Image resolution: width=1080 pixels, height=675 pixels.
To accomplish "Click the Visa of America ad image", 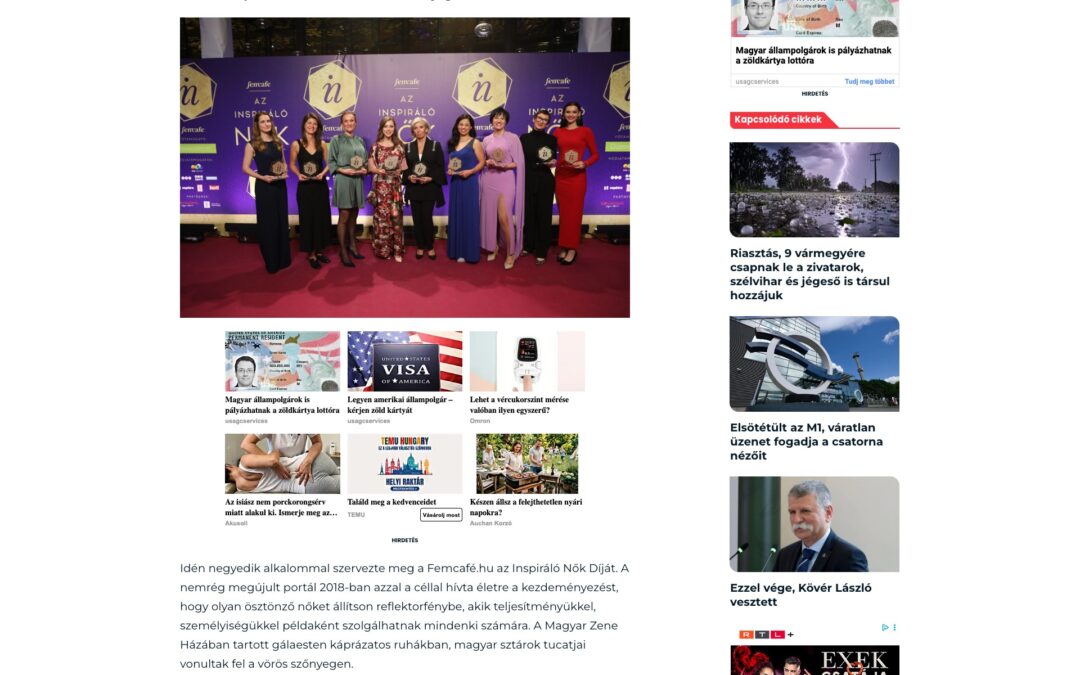I will [405, 362].
